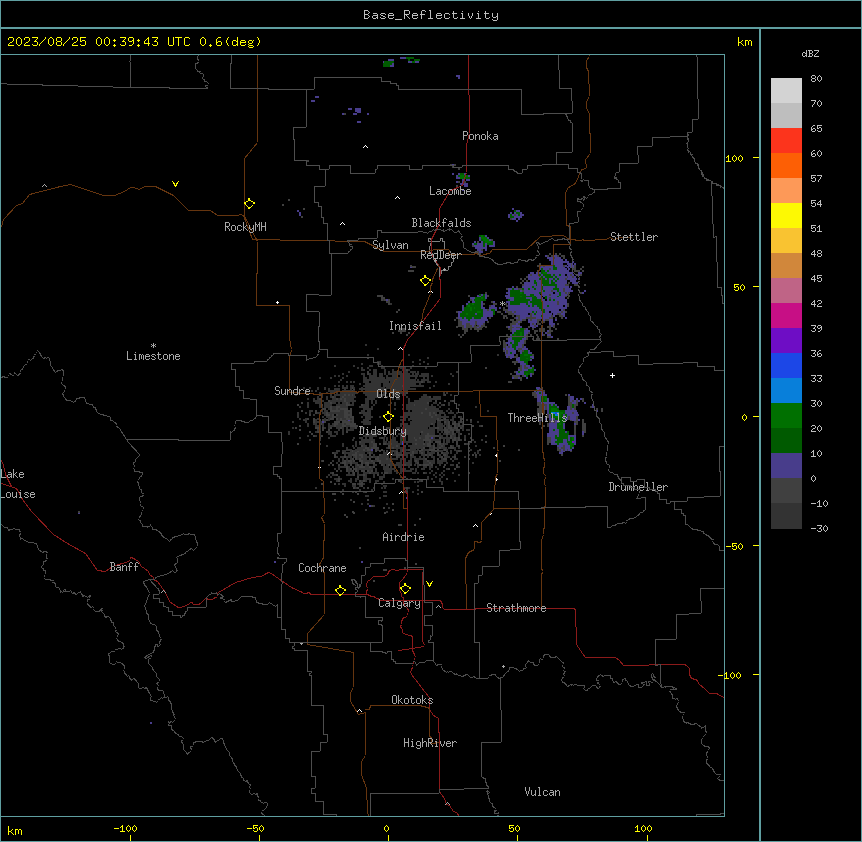Select the Strathmore label
This screenshot has width=862, height=842.
516,608
